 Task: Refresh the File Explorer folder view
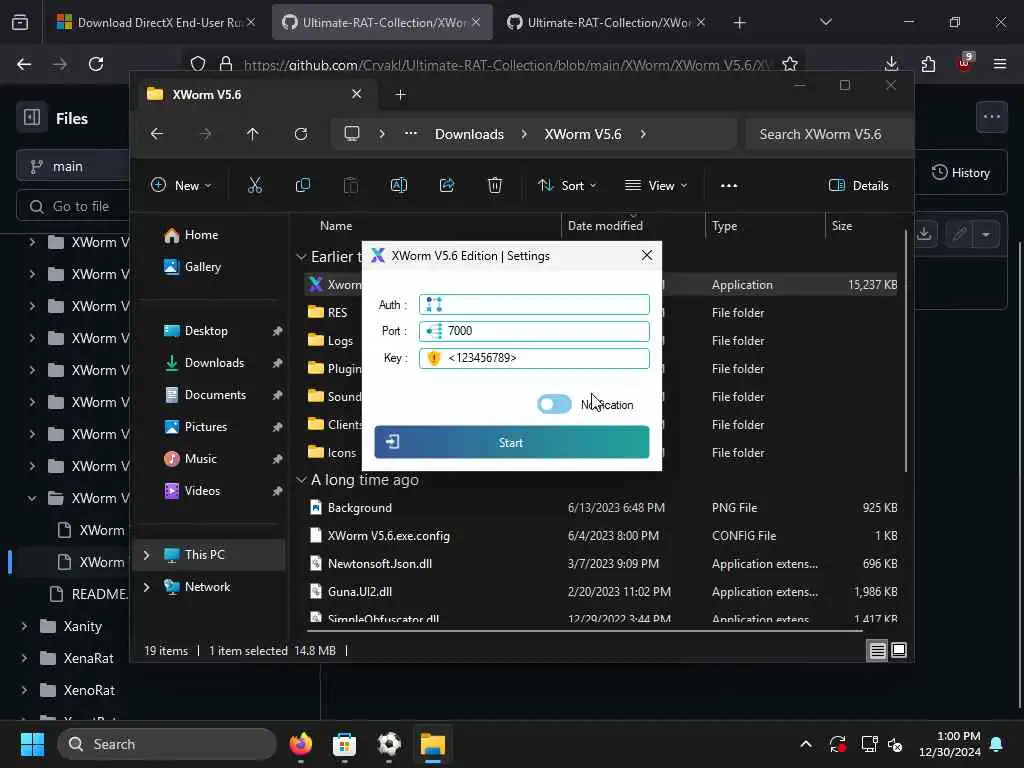point(300,134)
